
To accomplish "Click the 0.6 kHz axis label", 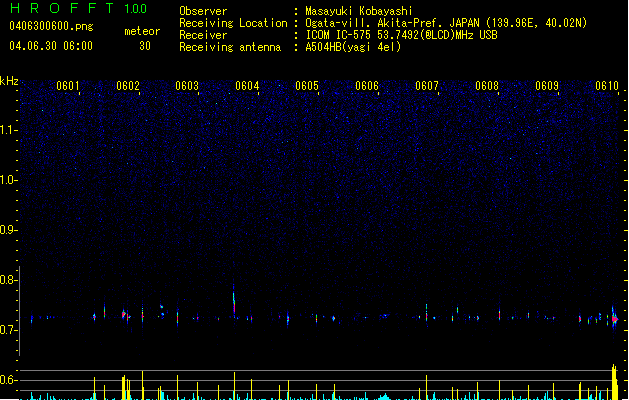I will pos(9,380).
